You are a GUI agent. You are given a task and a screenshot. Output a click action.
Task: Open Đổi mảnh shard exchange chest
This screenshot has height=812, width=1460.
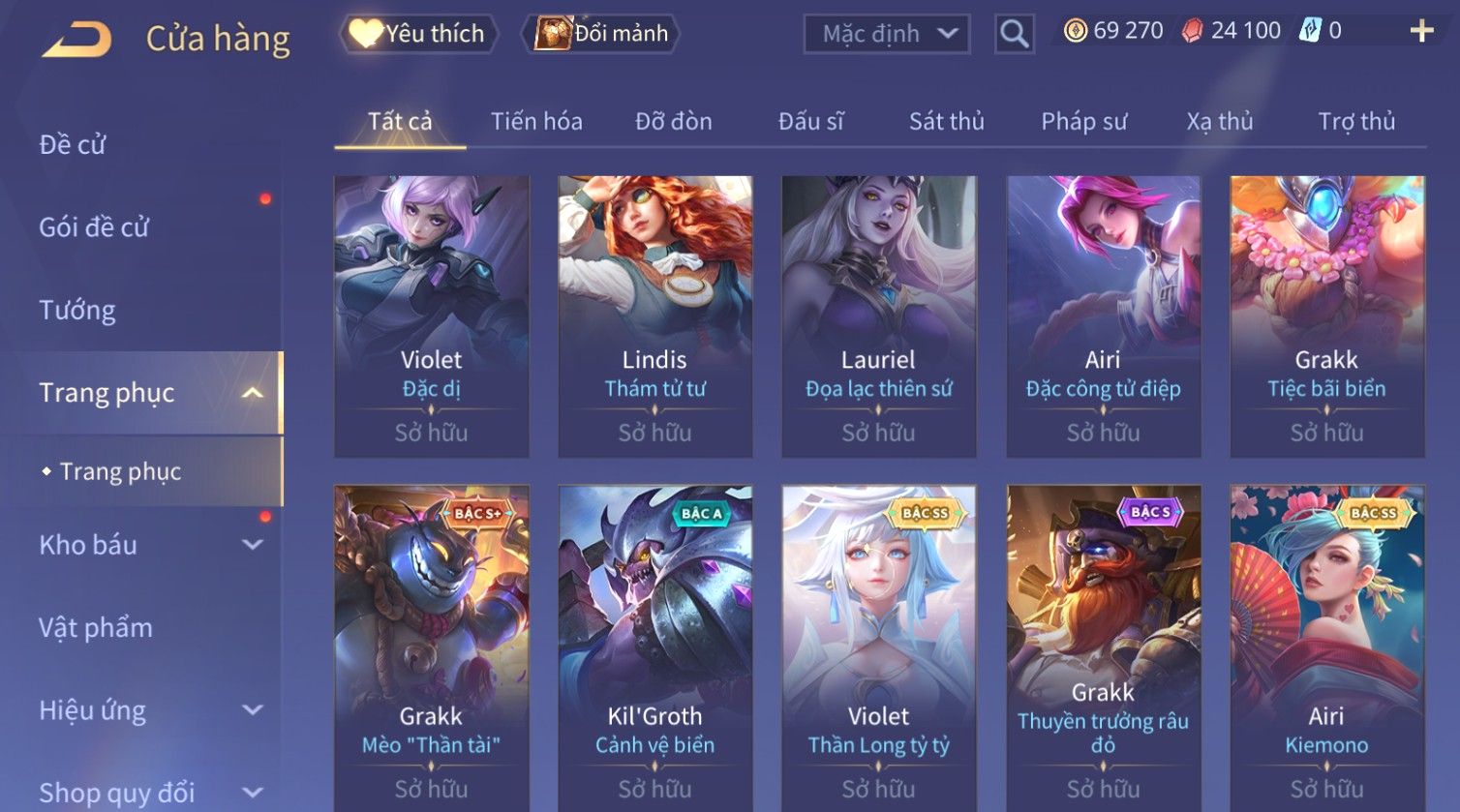(600, 34)
